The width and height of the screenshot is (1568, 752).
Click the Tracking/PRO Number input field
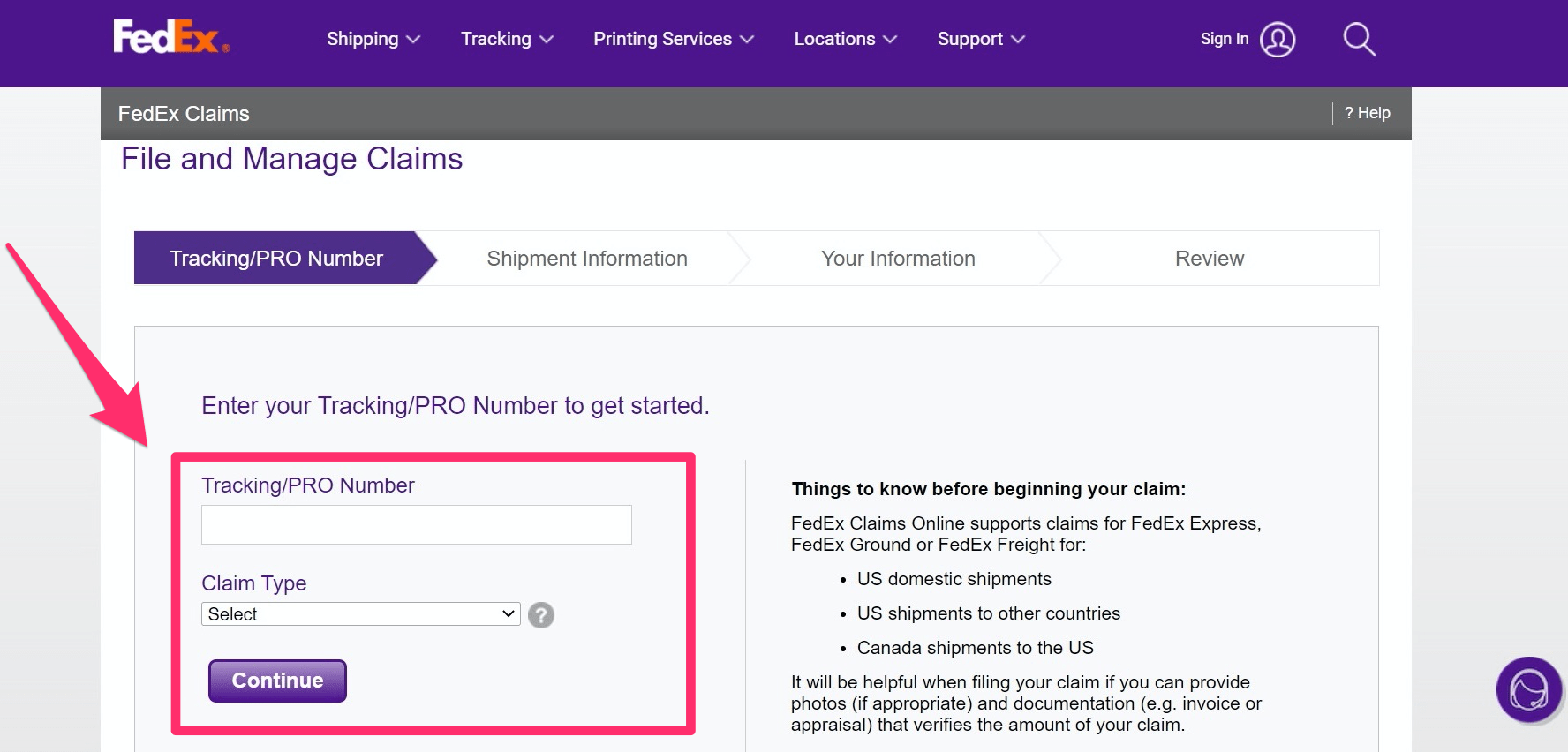(417, 524)
